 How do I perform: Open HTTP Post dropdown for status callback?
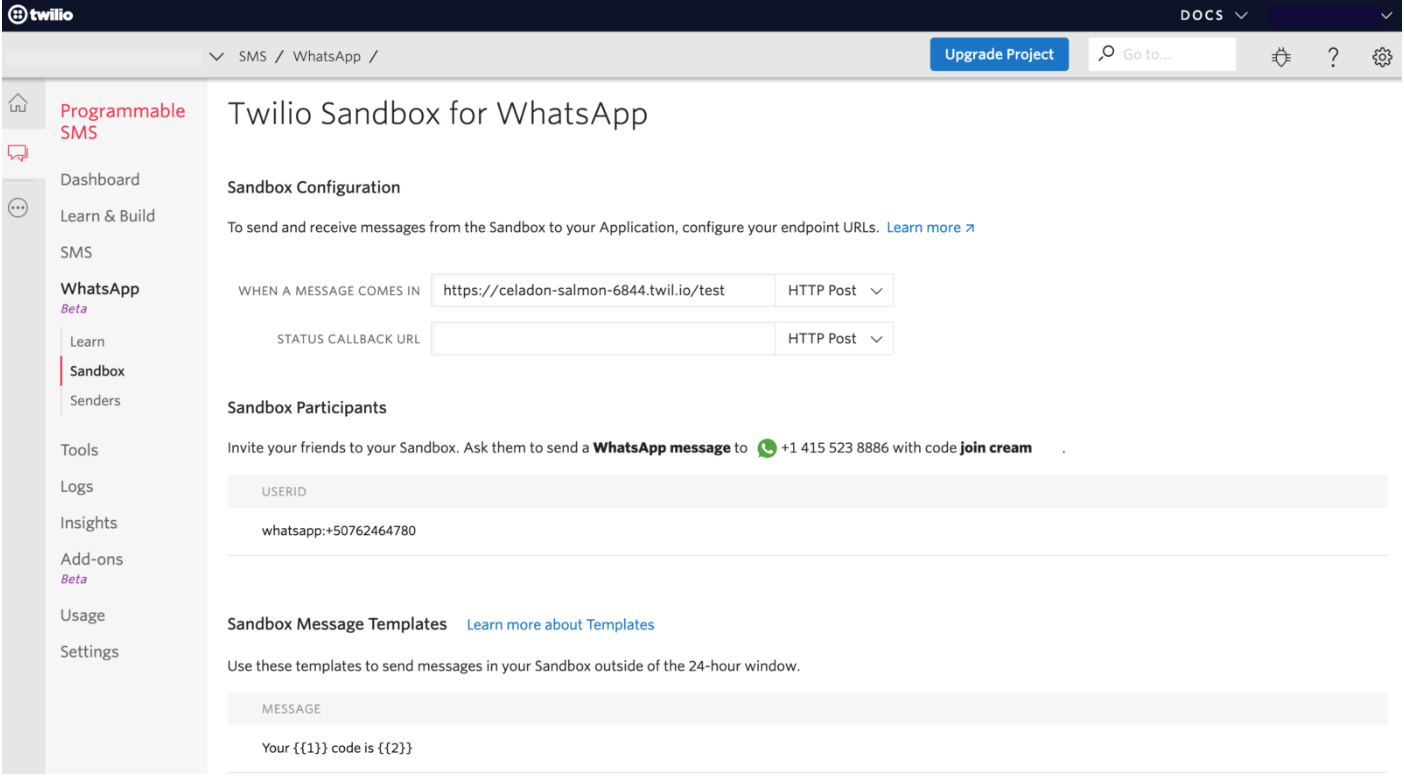834,338
